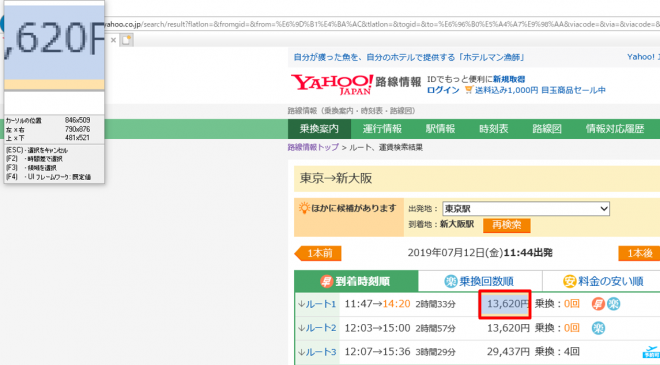The image size is (660, 365).
Task: Open the 路線情報トップ breadcrumb link
Action: [313, 147]
